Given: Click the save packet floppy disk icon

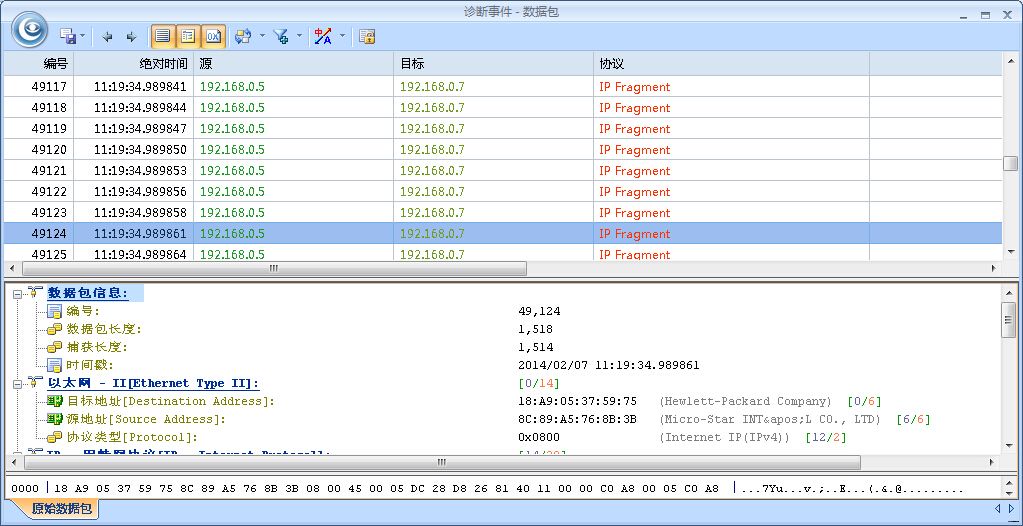Looking at the screenshot, I should (68, 37).
